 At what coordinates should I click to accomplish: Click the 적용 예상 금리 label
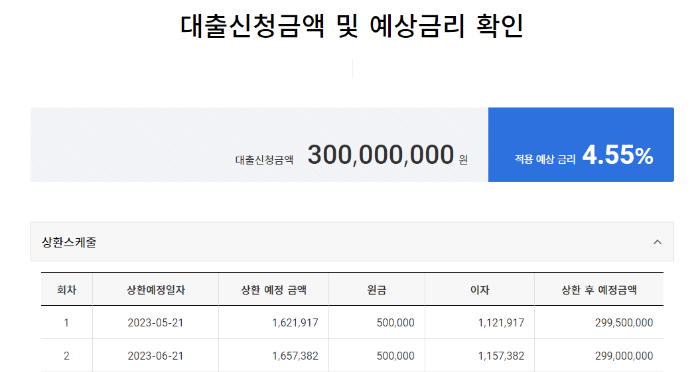click(x=545, y=159)
